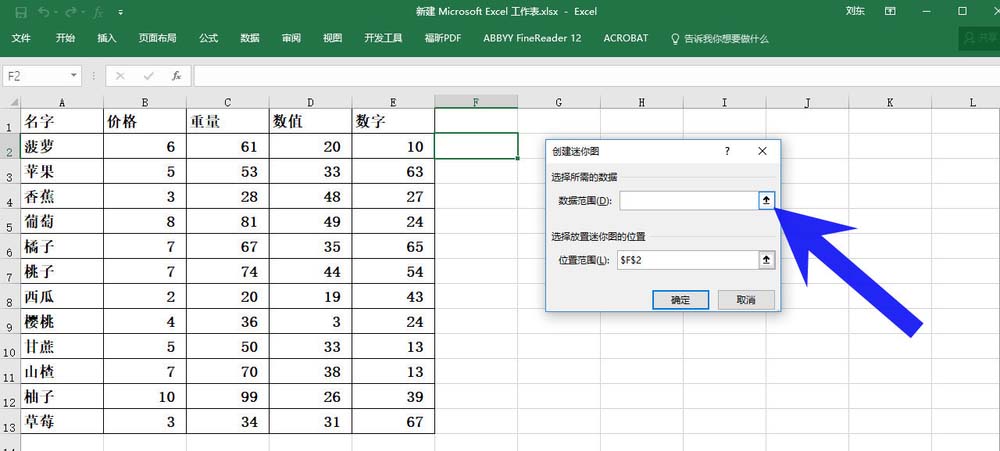This screenshot has width=1000, height=451.
Task: Click the Undo arrow icon
Action: pyautogui.click(x=43, y=11)
